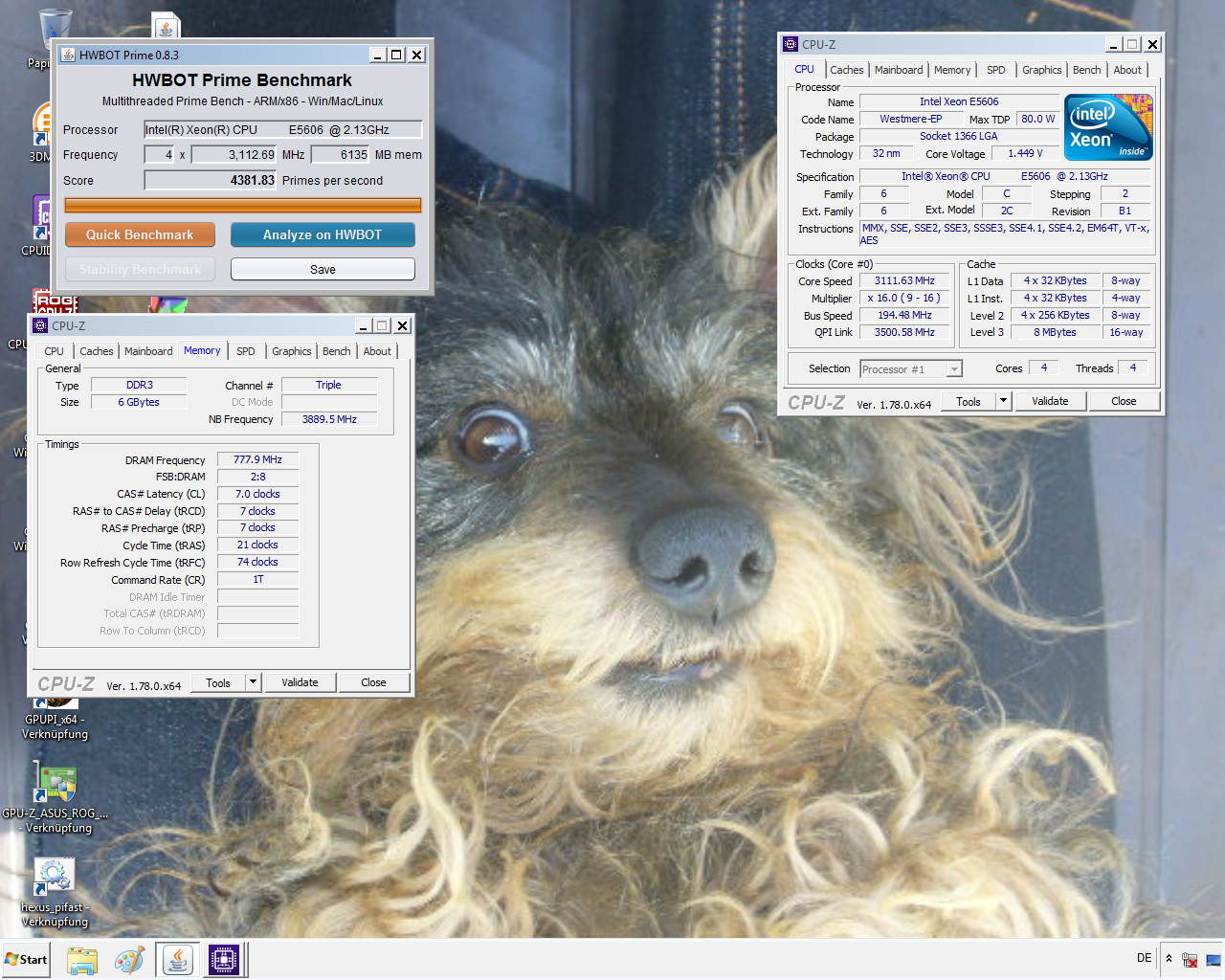The height and width of the screenshot is (980, 1225).
Task: Click Close button in Memory CPU-Z window
Action: pos(373,682)
